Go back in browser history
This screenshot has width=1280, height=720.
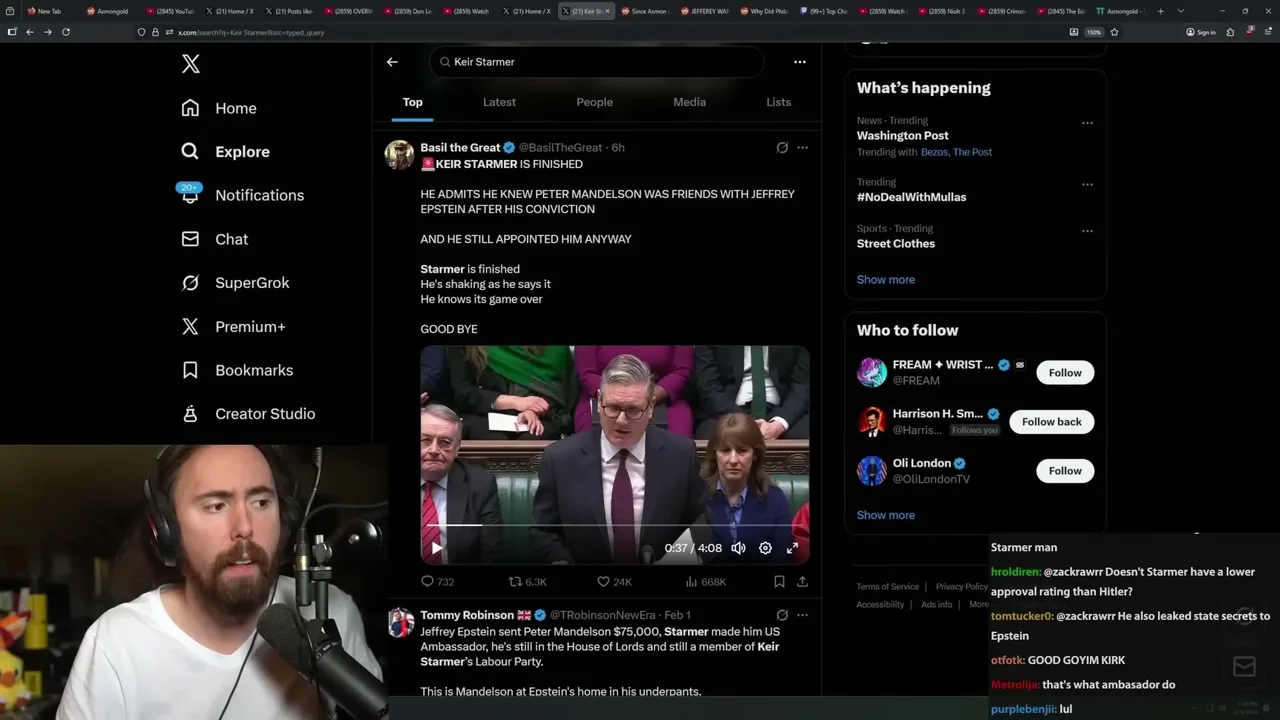tap(30, 32)
